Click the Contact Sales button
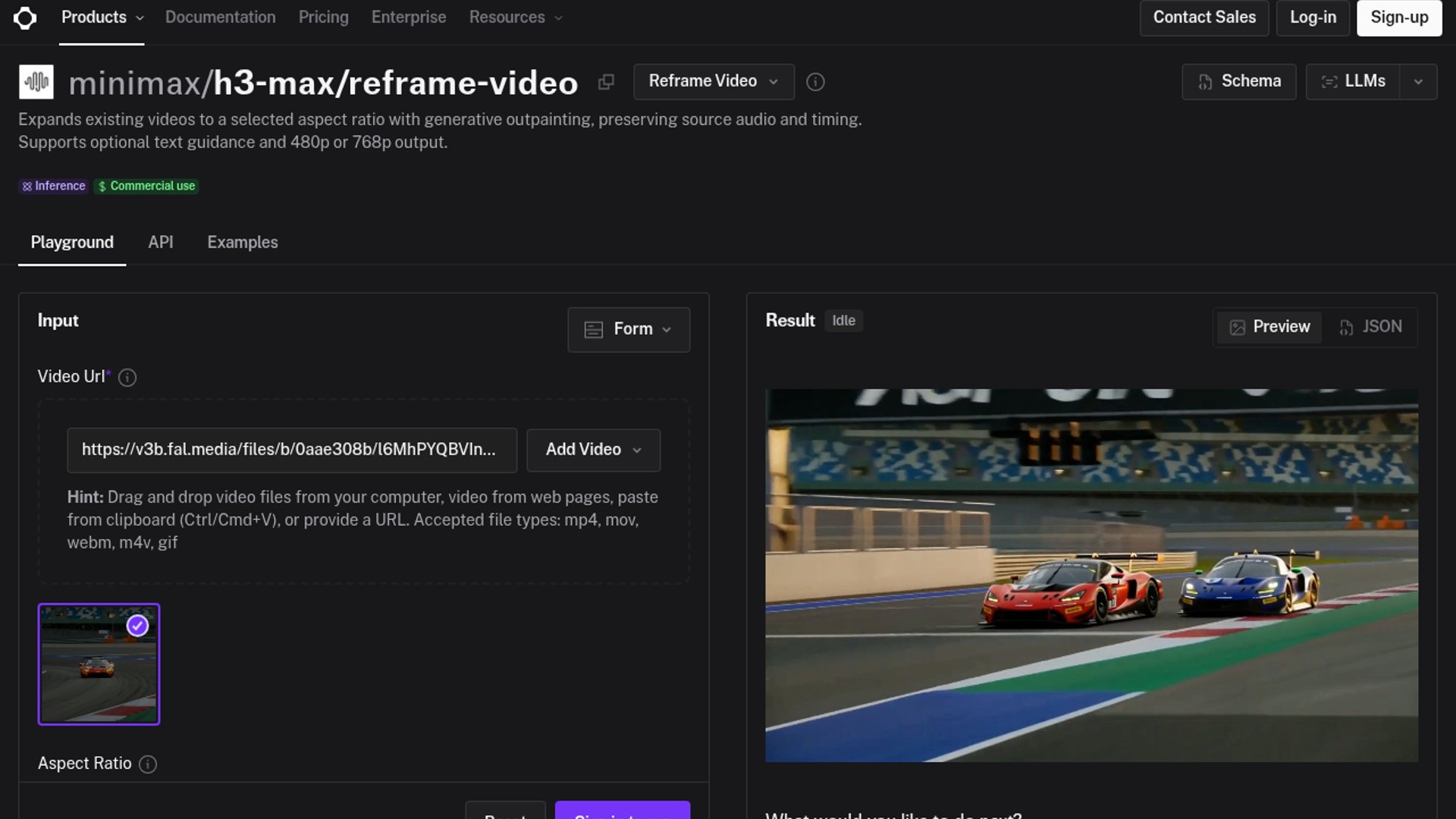The image size is (1456, 819). (x=1204, y=17)
